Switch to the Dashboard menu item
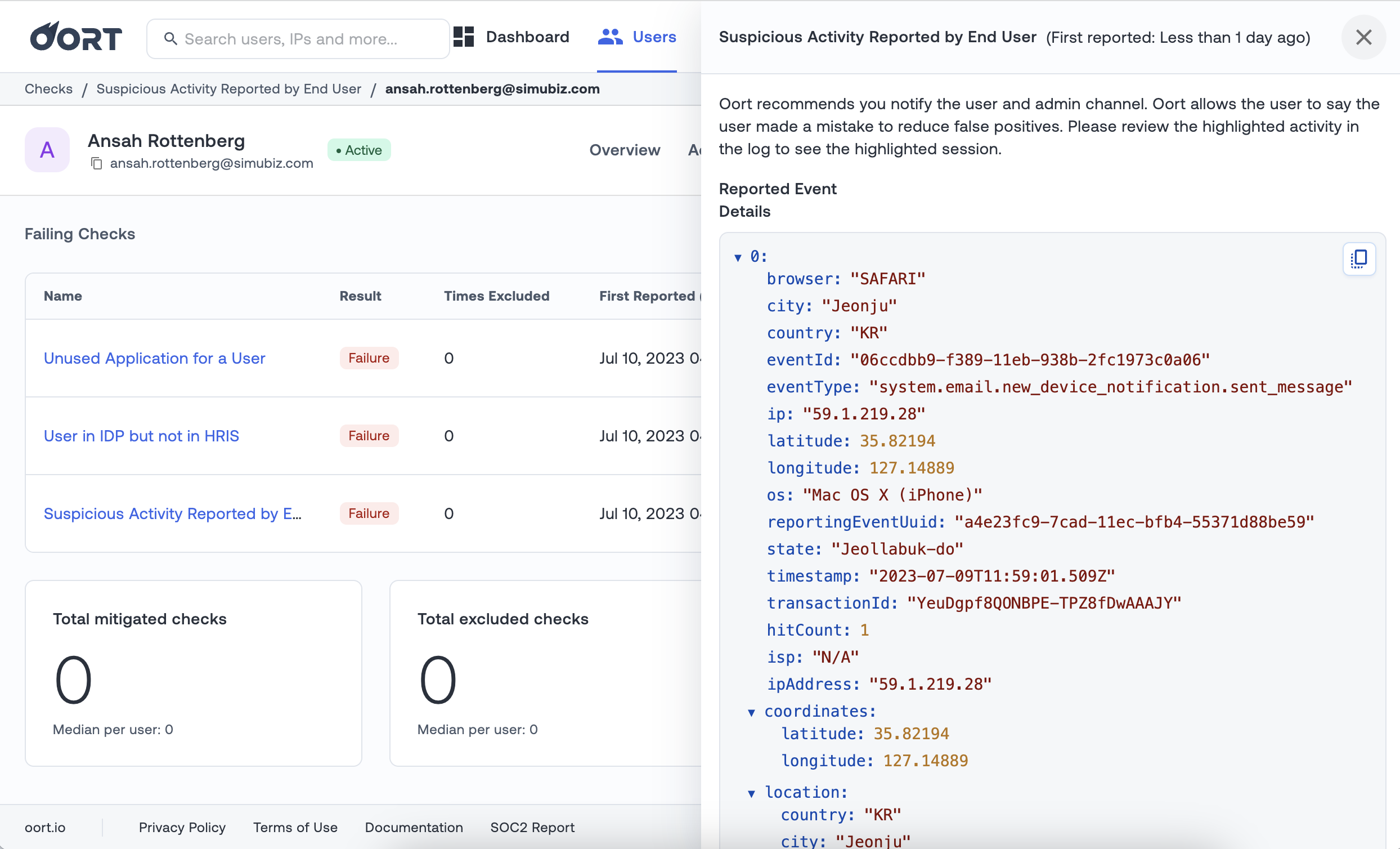Screen dimensions: 1400x849 pyautogui.click(x=527, y=37)
